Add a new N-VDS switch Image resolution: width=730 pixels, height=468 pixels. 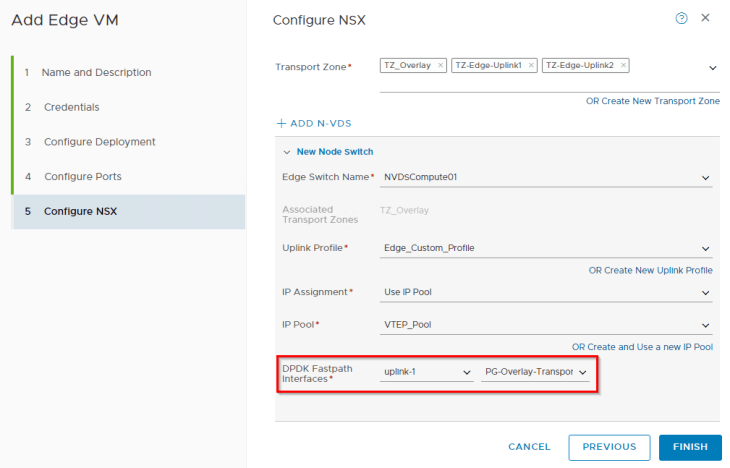tap(314, 123)
